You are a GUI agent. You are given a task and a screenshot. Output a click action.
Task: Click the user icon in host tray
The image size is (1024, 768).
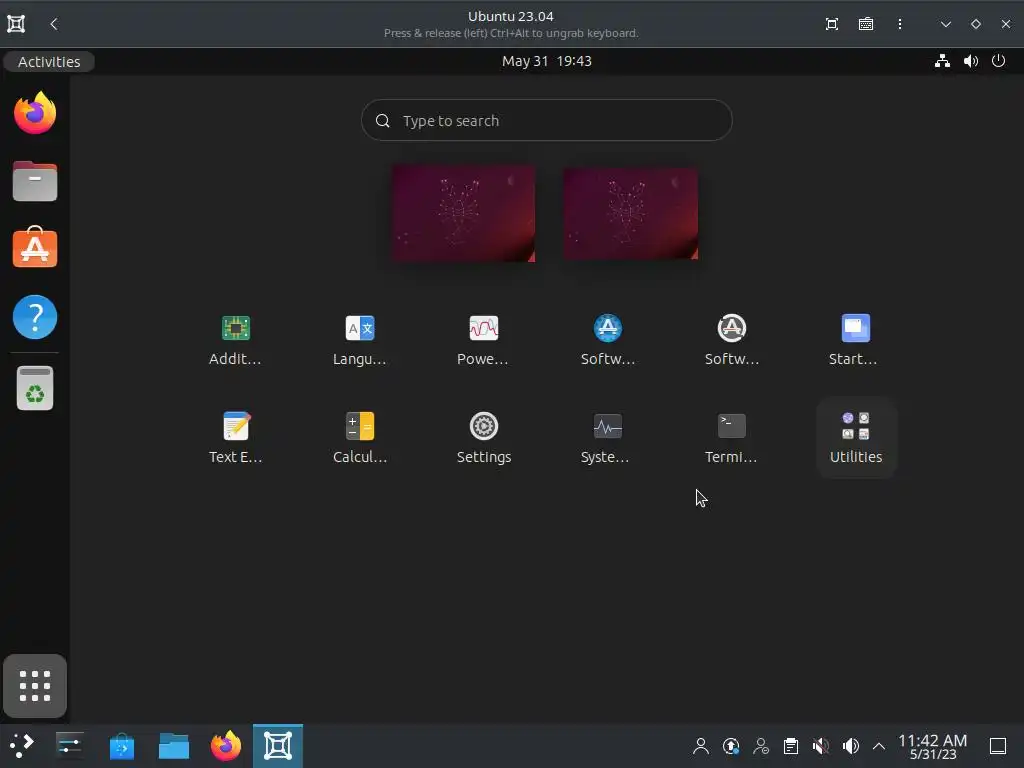point(701,746)
